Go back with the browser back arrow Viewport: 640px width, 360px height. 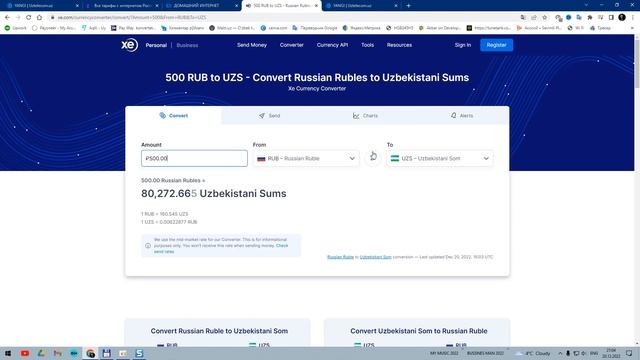[x=7, y=18]
